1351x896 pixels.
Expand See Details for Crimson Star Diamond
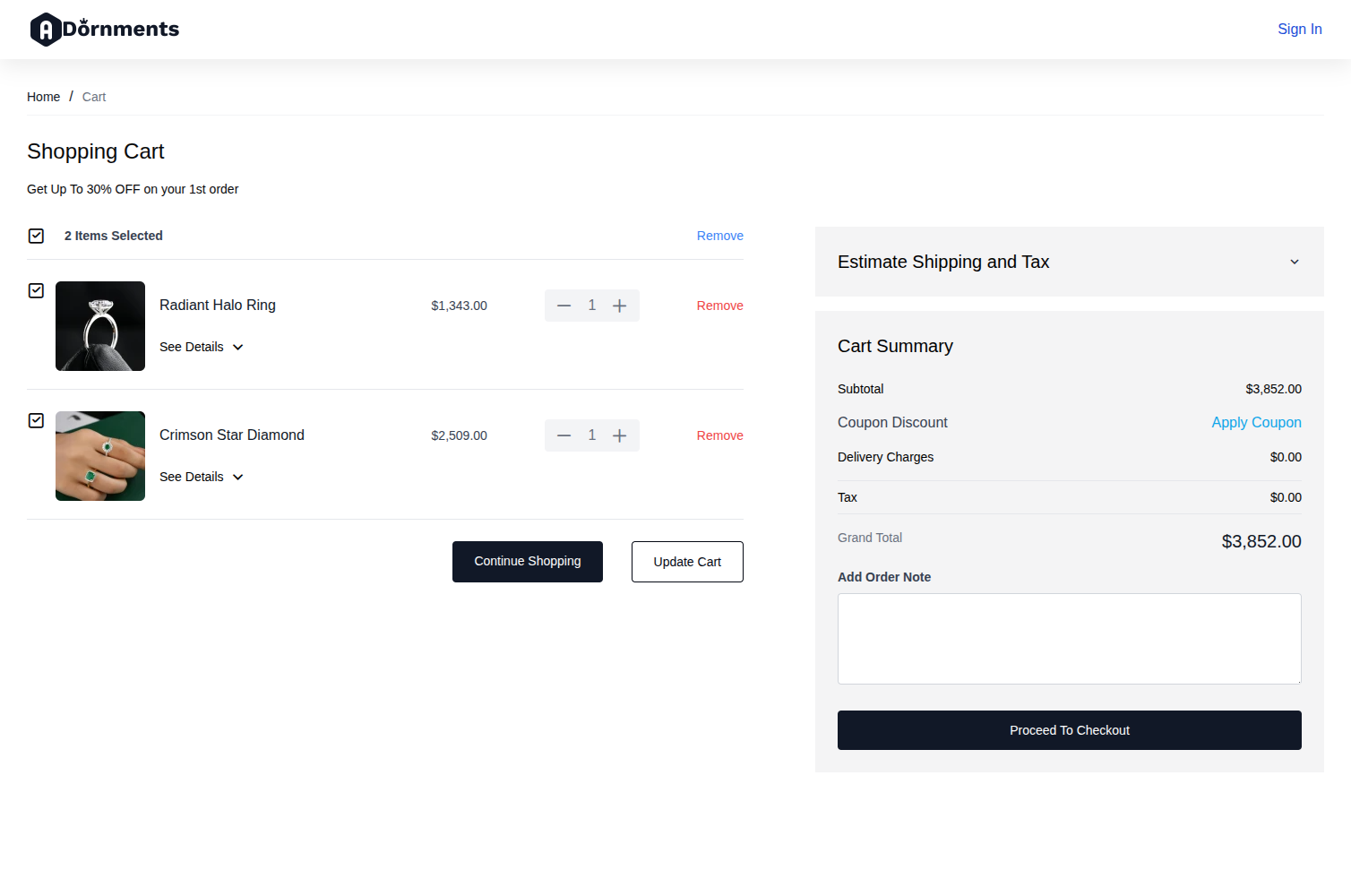click(x=201, y=477)
